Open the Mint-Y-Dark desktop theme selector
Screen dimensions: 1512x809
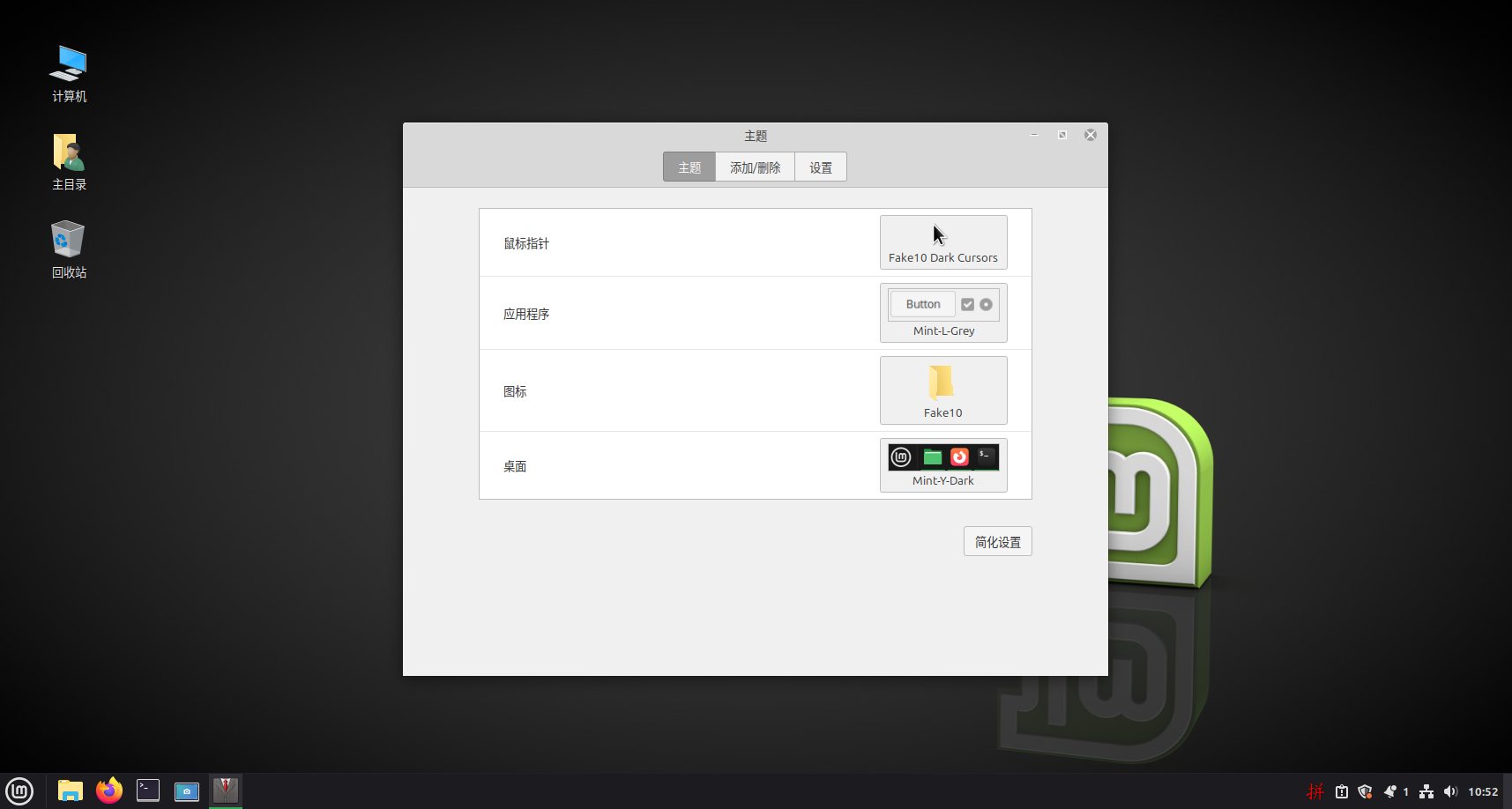(942, 464)
